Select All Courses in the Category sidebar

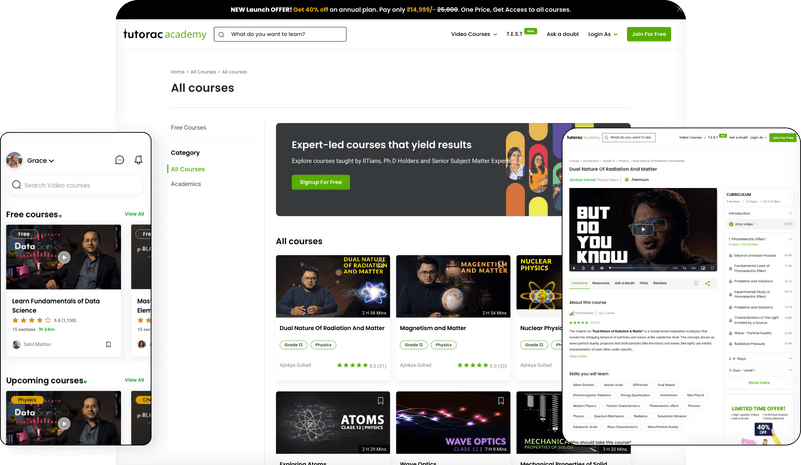[187, 169]
